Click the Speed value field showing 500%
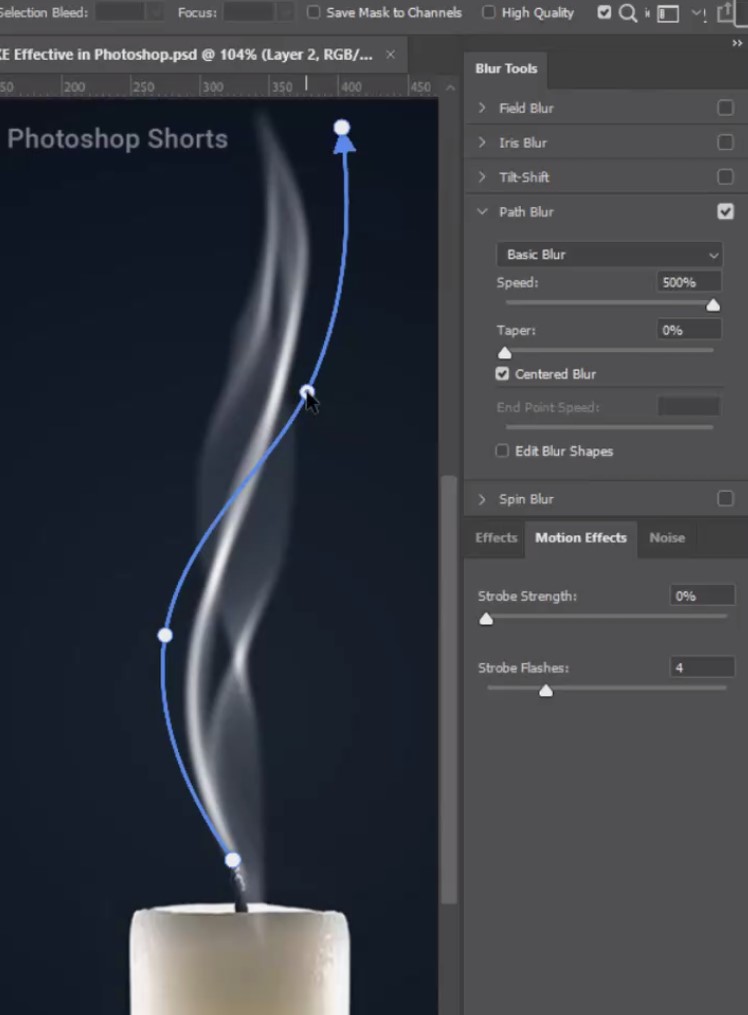 click(x=688, y=282)
